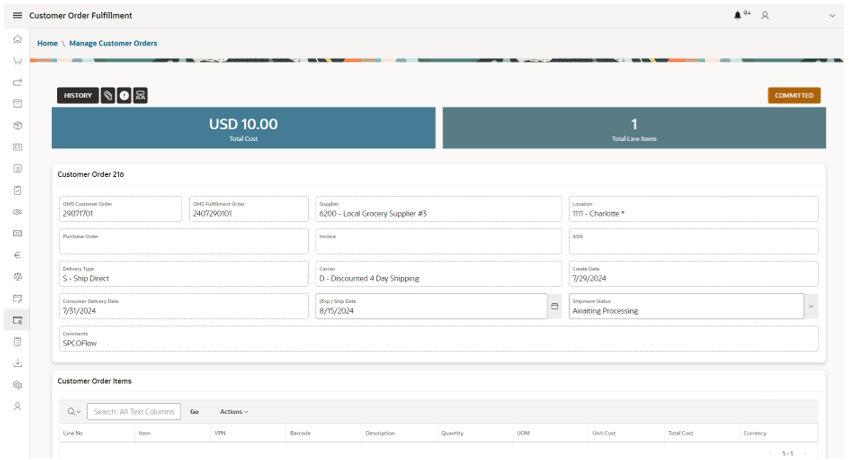Click the 3D package cube sidebar icon
This screenshot has width=852, height=460.
coord(17,125)
